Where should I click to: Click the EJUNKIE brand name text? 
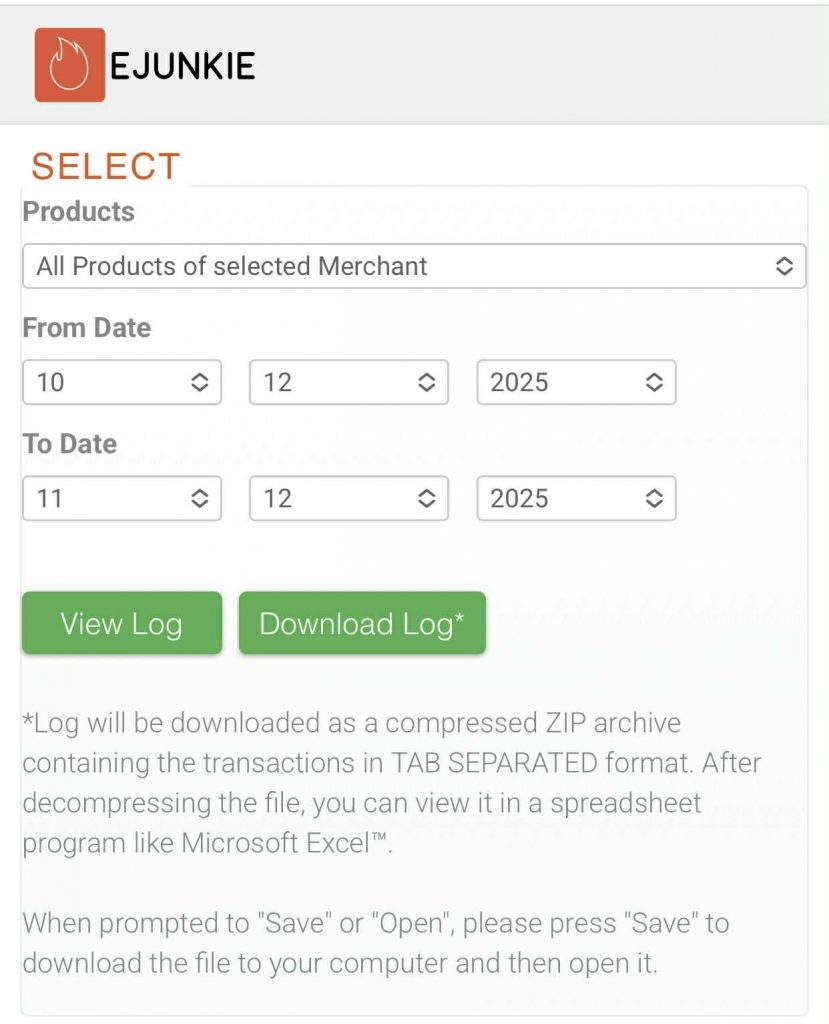(x=182, y=66)
